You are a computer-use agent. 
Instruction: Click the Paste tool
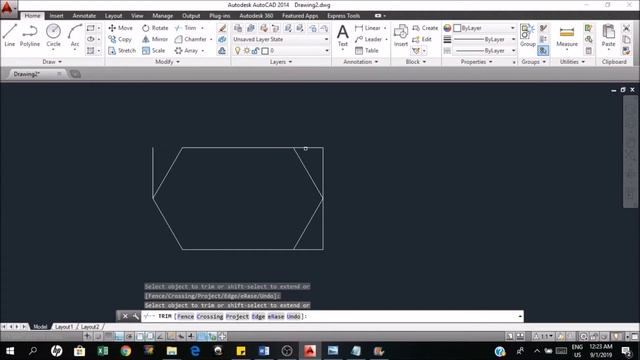pos(608,36)
